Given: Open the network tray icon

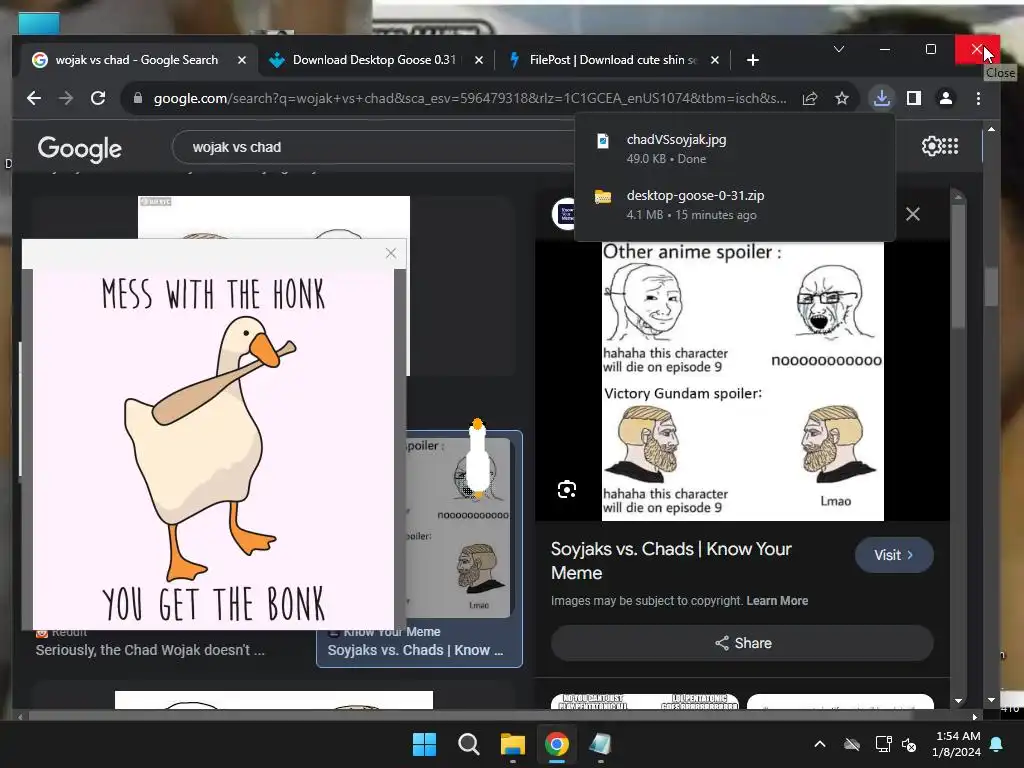Looking at the screenshot, I should click(884, 744).
